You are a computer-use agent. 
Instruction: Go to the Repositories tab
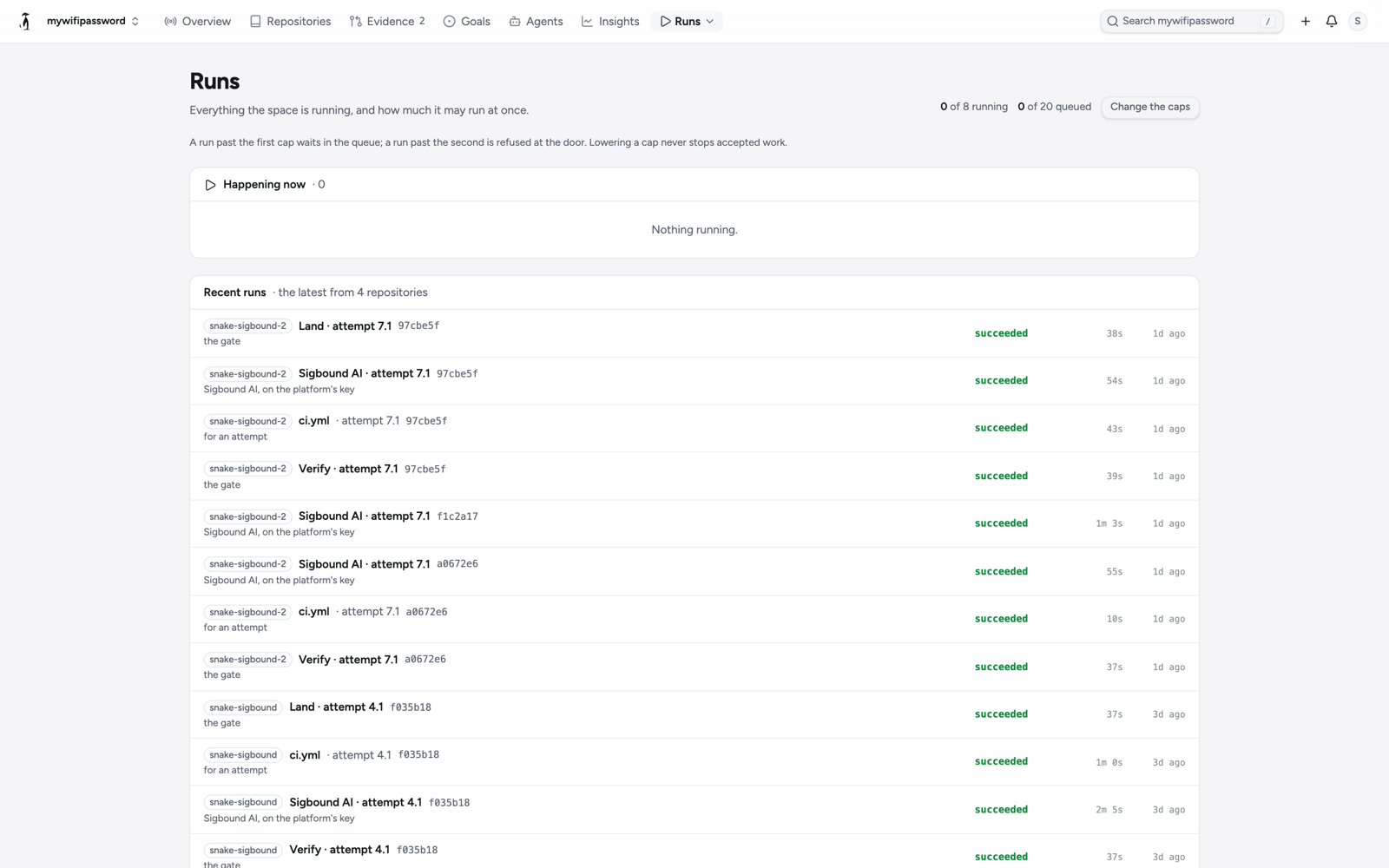coord(290,21)
